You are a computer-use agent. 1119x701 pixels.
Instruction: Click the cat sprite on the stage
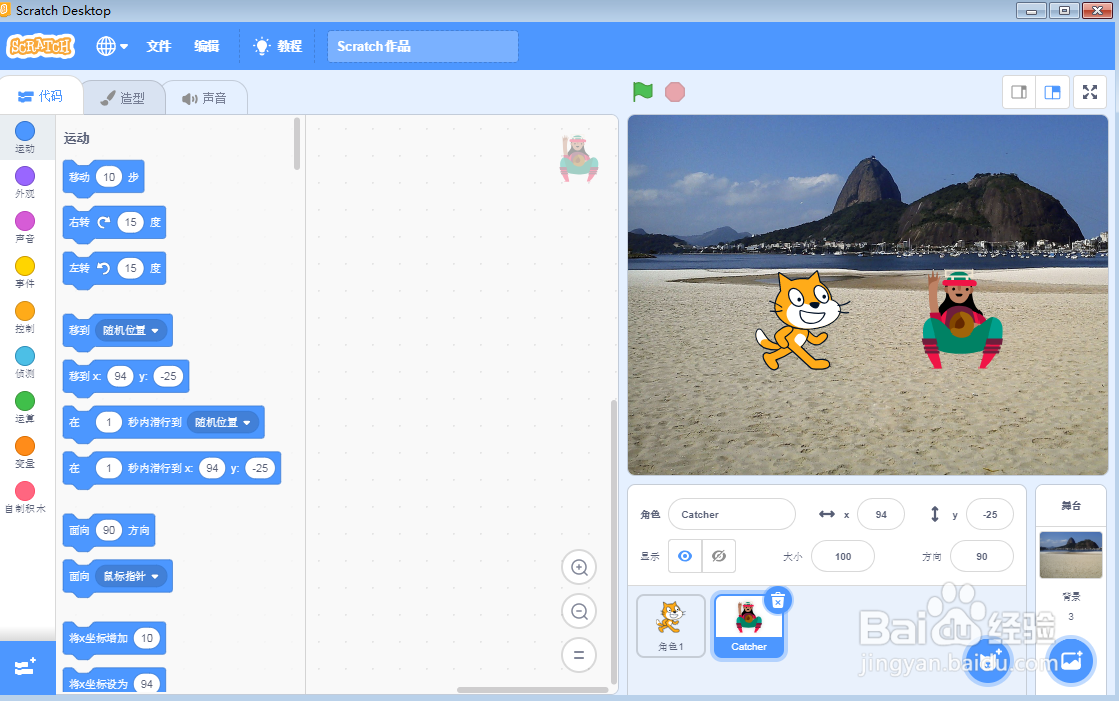[801, 321]
